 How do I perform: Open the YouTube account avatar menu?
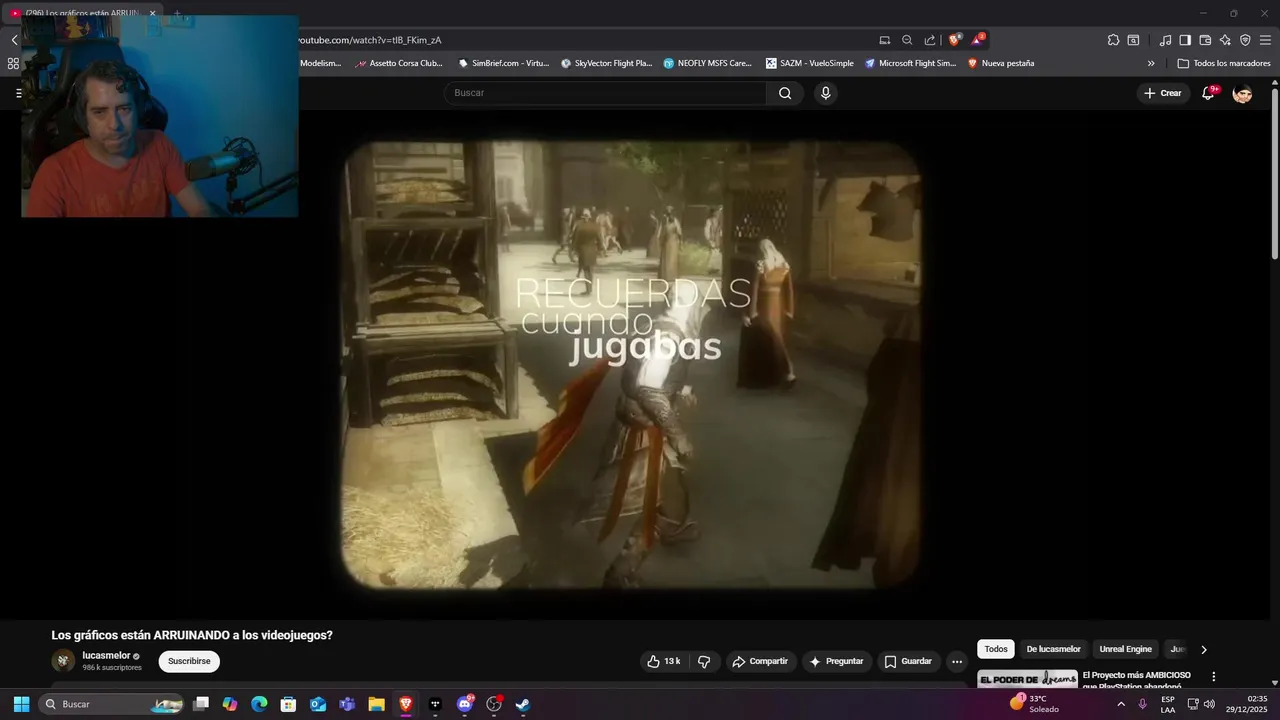tap(1242, 93)
